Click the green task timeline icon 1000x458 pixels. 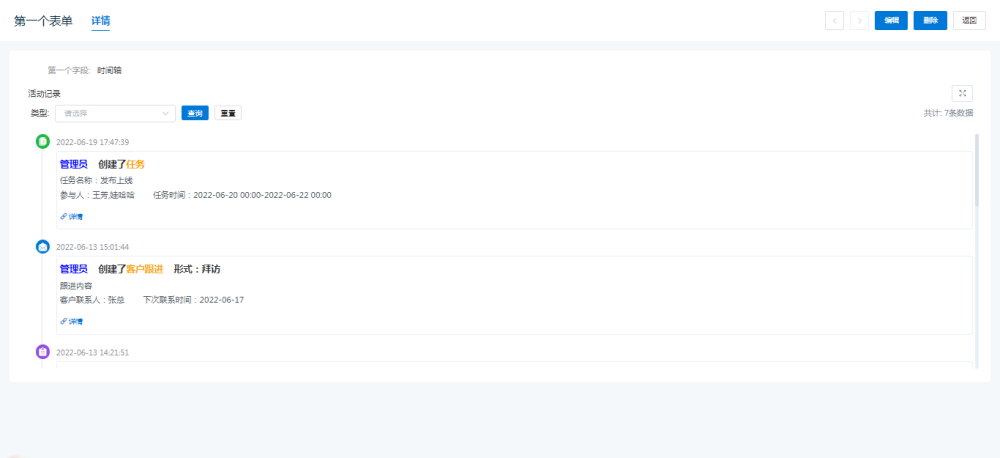pyautogui.click(x=43, y=142)
